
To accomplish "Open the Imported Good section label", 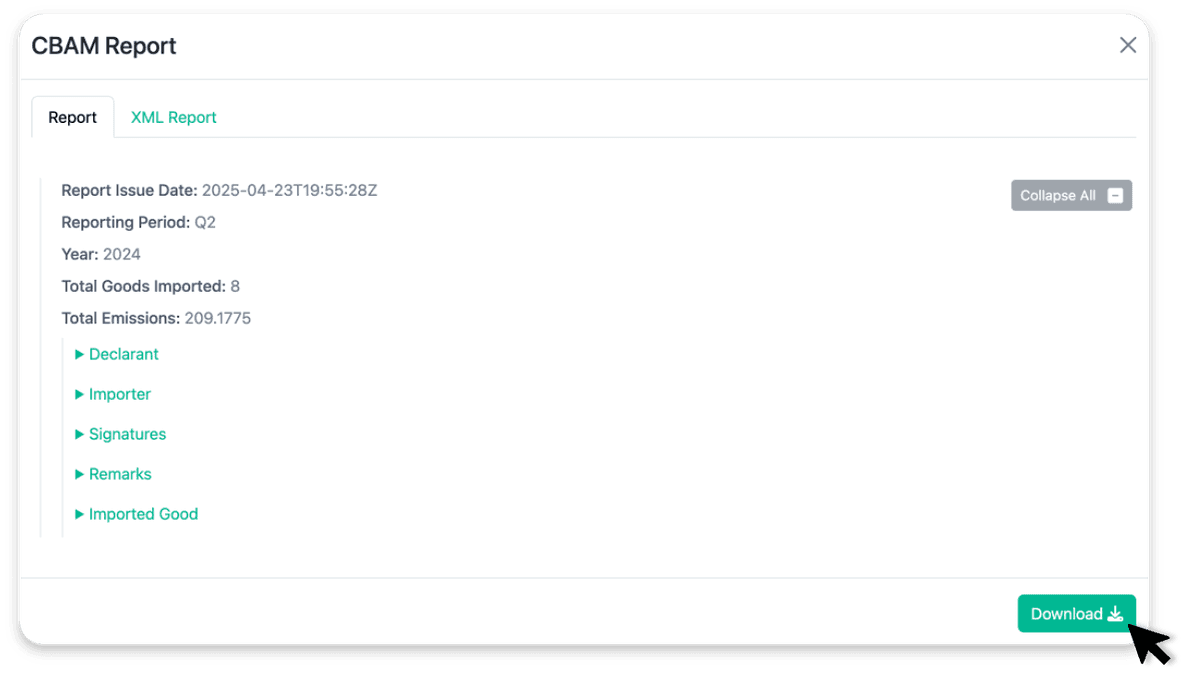I will pos(143,514).
